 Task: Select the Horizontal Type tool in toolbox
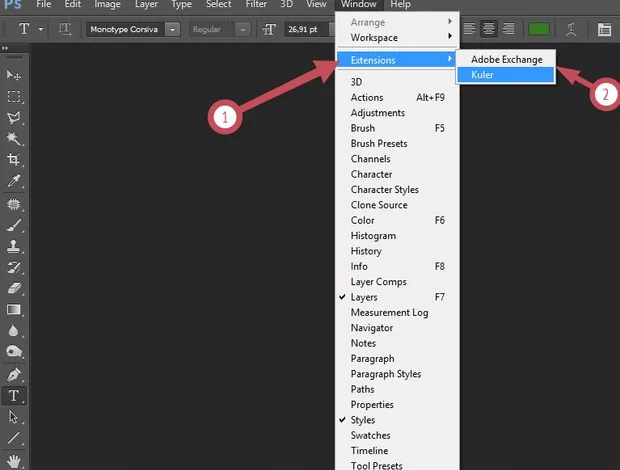[14, 396]
